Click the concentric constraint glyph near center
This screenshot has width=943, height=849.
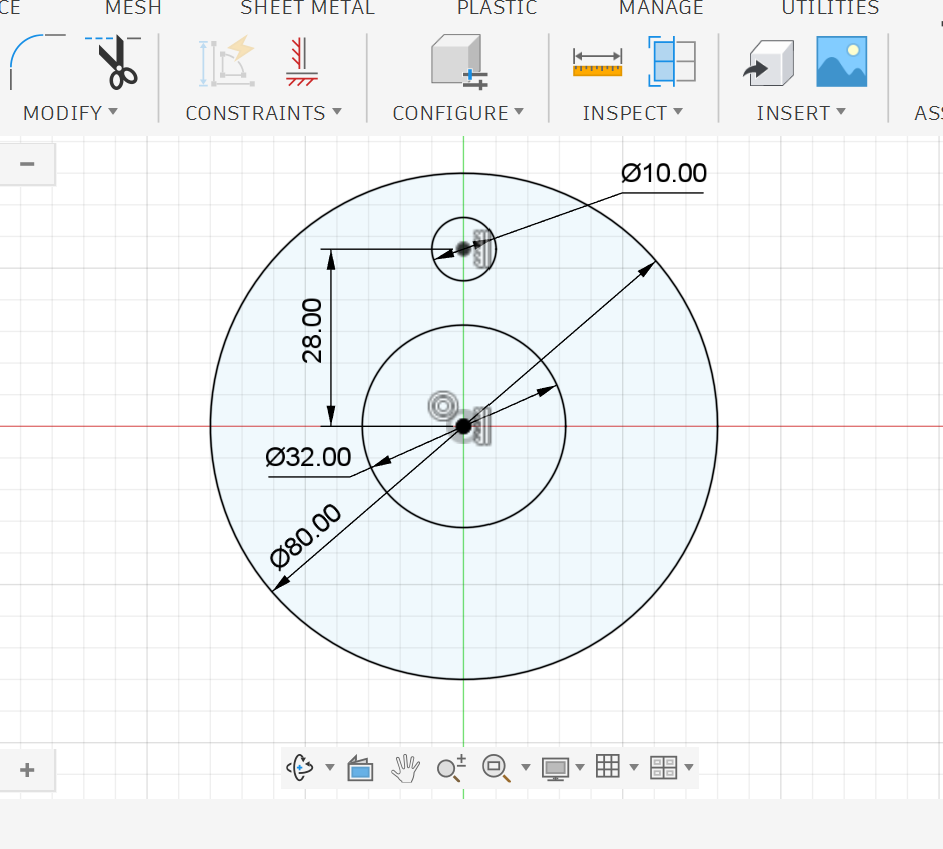(x=443, y=406)
